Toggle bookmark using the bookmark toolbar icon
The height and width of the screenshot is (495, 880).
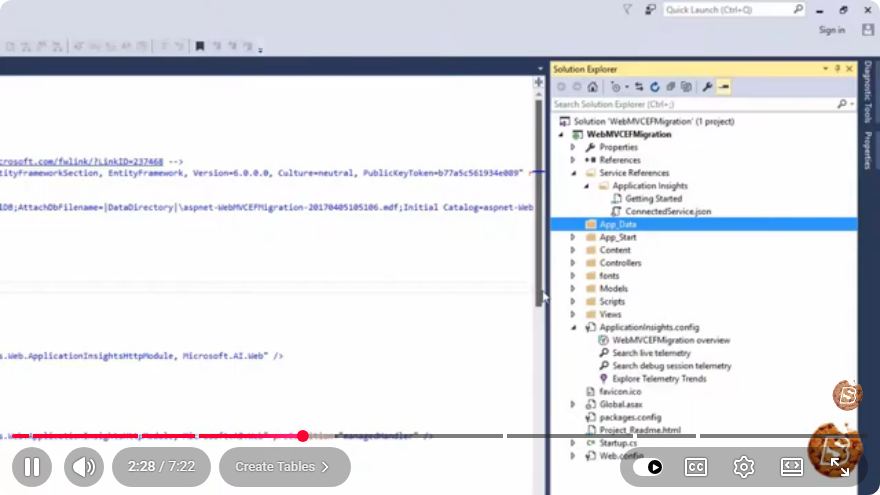click(200, 46)
